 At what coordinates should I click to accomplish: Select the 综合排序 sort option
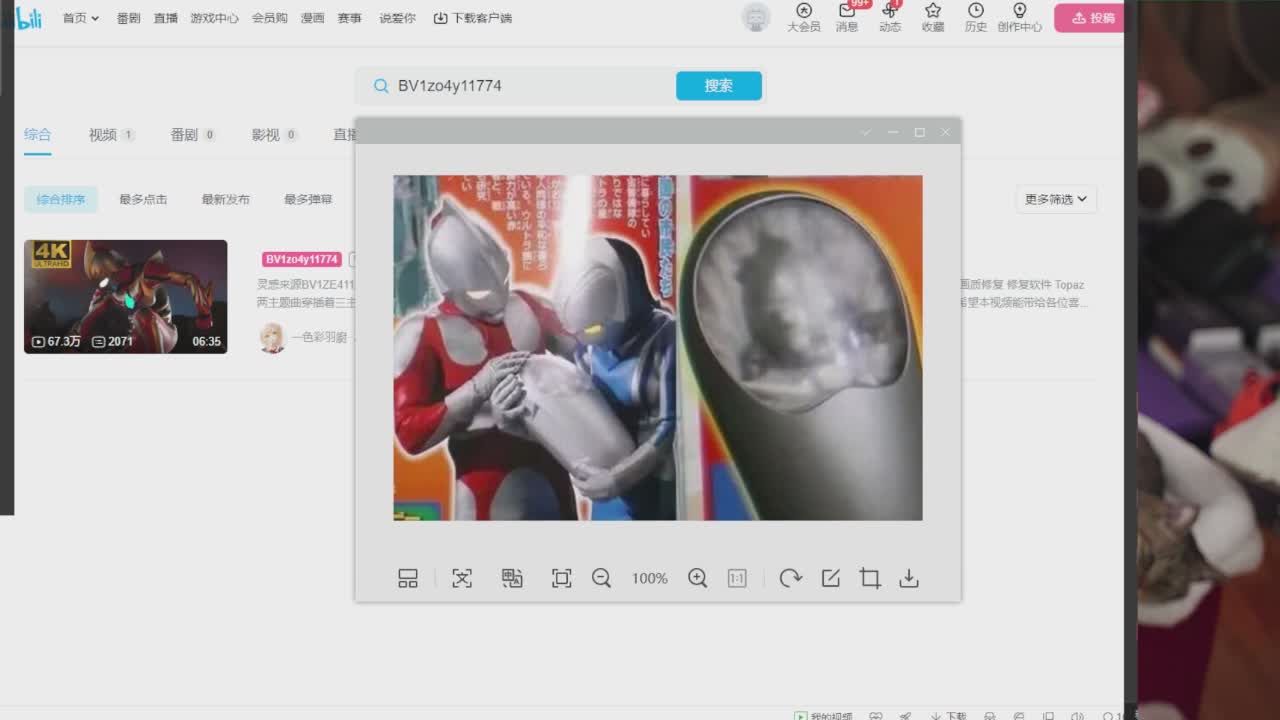(x=61, y=199)
